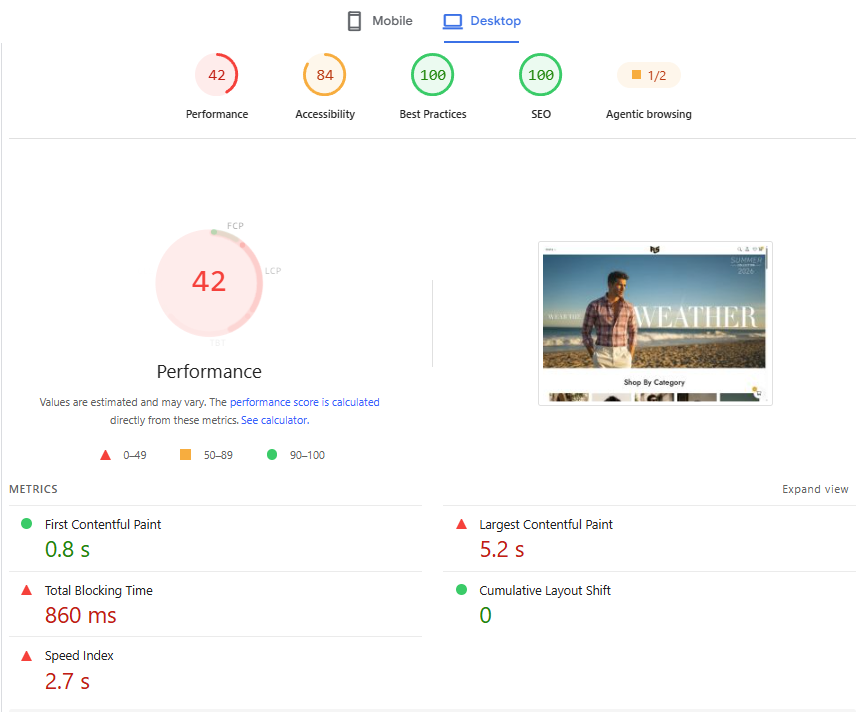The height and width of the screenshot is (712, 863).
Task: Click the FCP label on gauge
Action: (x=235, y=226)
